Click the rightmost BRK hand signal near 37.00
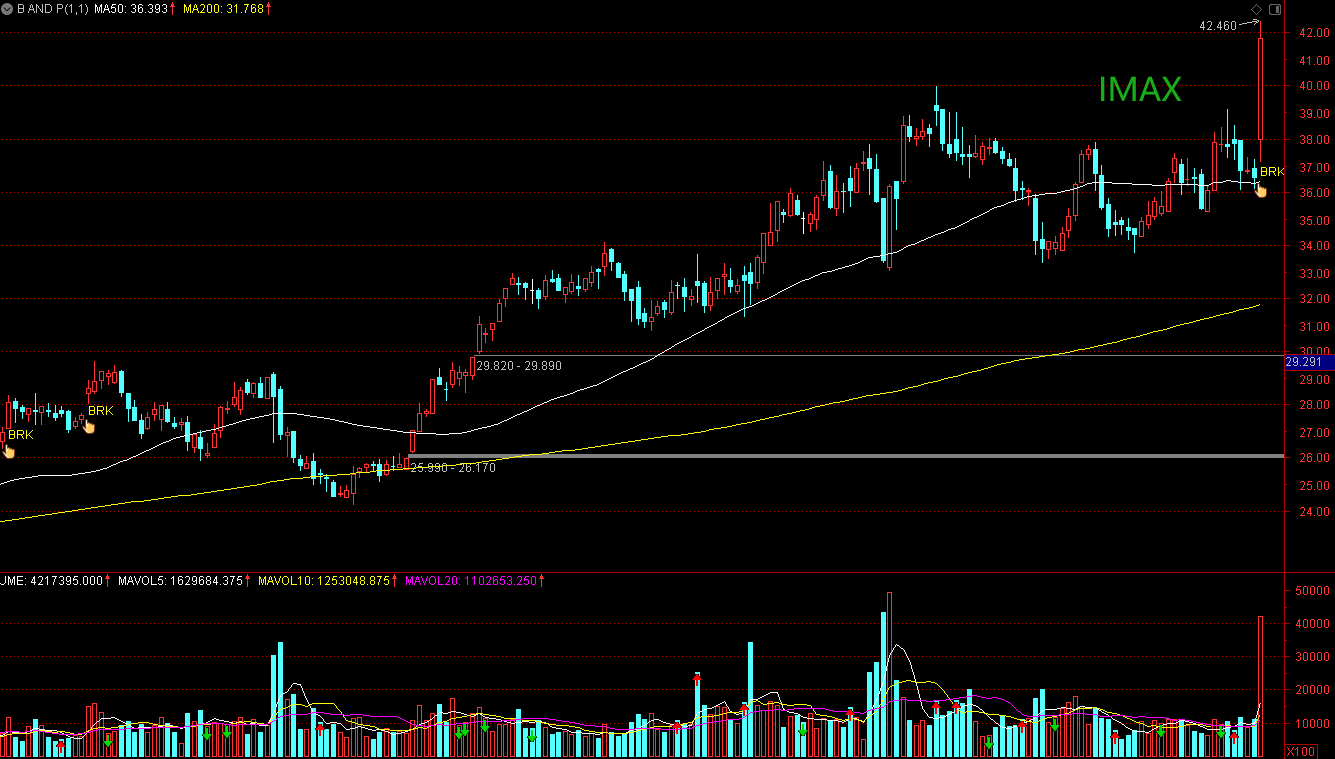1335x759 pixels. [x=1261, y=189]
